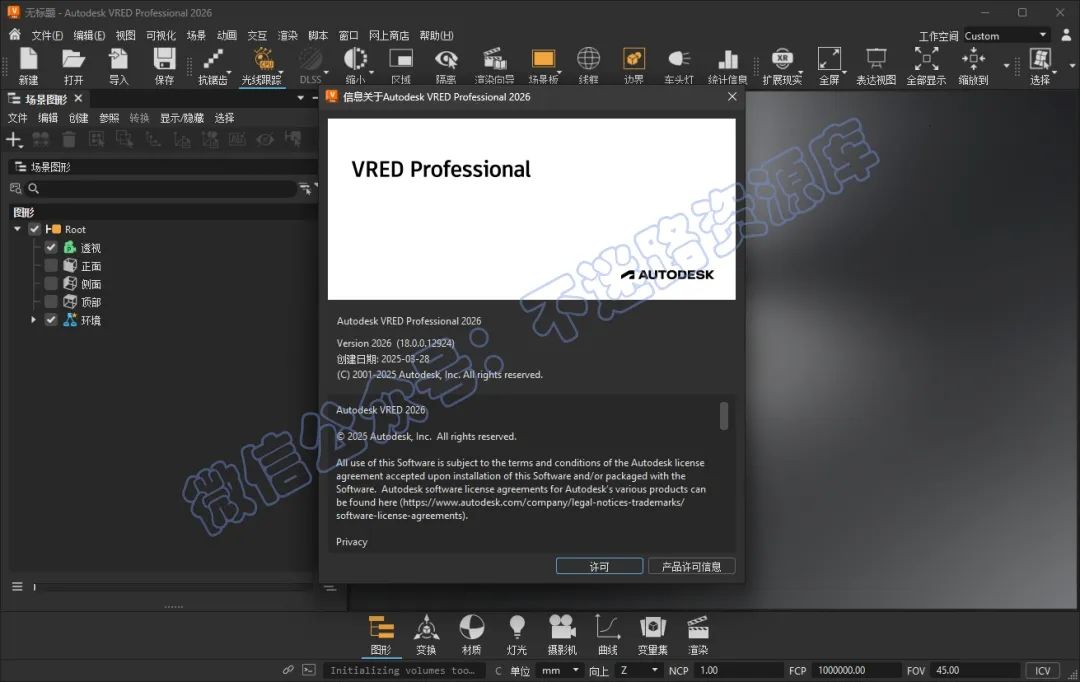1080x682 pixels.
Task: Open the 向上 Z up-axis dropdown
Action: point(638,670)
